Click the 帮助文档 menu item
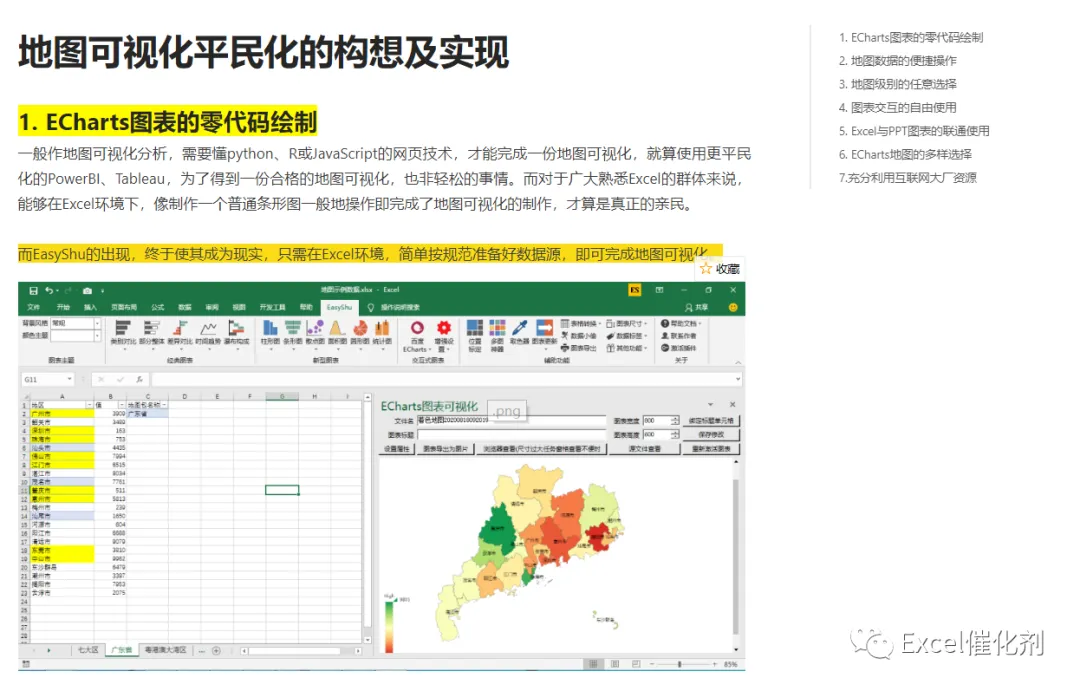 [x=681, y=323]
